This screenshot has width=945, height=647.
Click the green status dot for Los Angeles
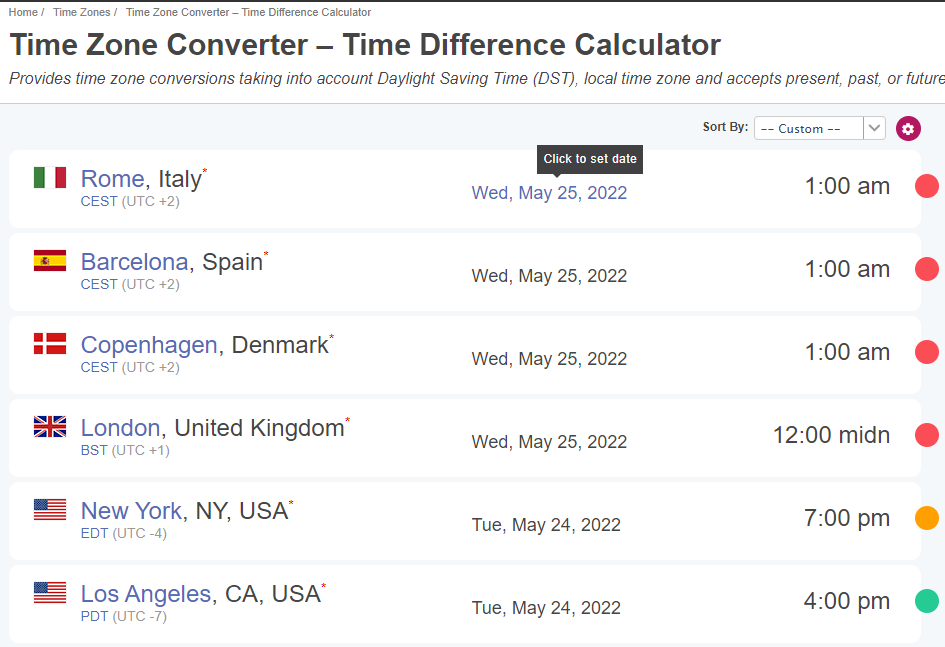(926, 601)
